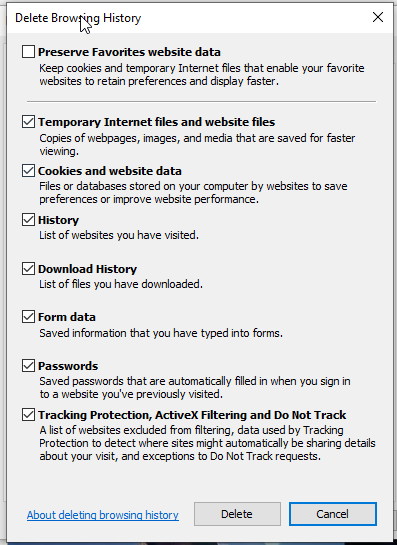Image resolution: width=397 pixels, height=545 pixels.
Task: Click the bold Form data label text
Action: 67,317
